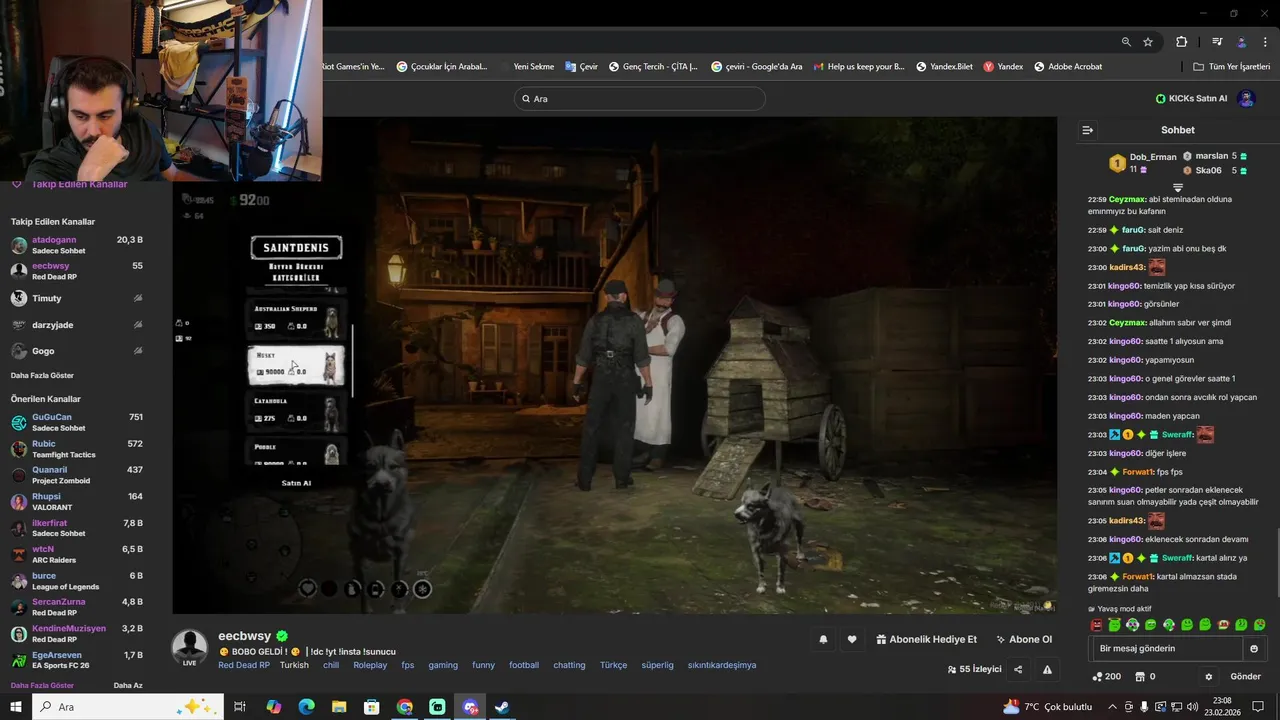This screenshot has width=1280, height=720.
Task: Open the emoji picker in chat box
Action: (1254, 649)
